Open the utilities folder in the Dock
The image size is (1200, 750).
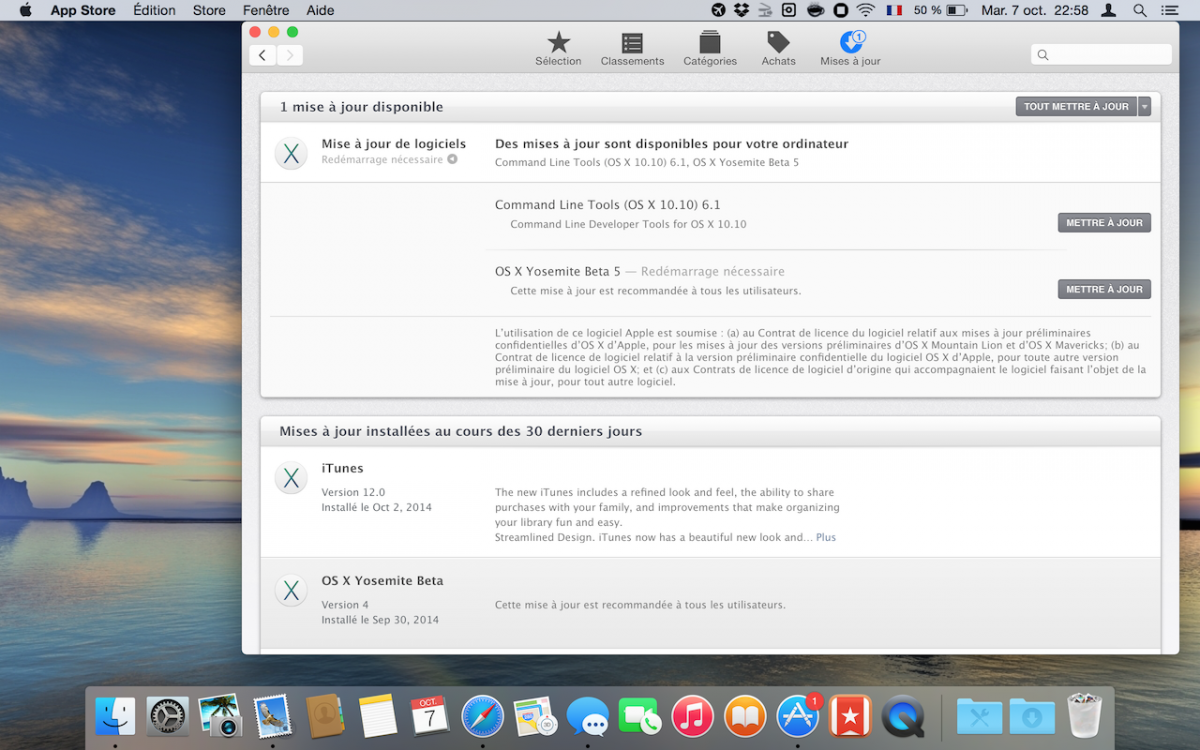tap(979, 716)
